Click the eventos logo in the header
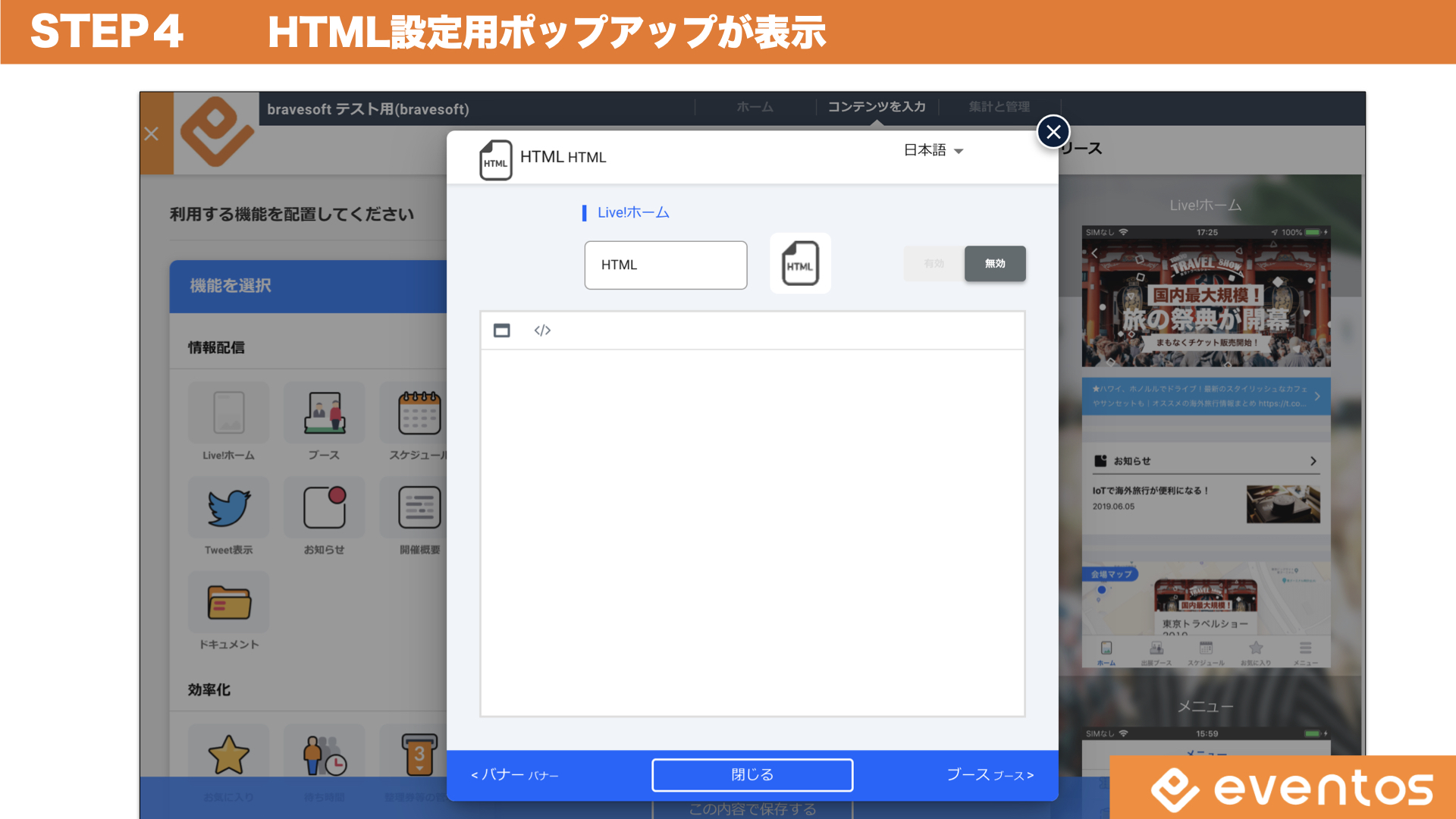 pos(217,132)
